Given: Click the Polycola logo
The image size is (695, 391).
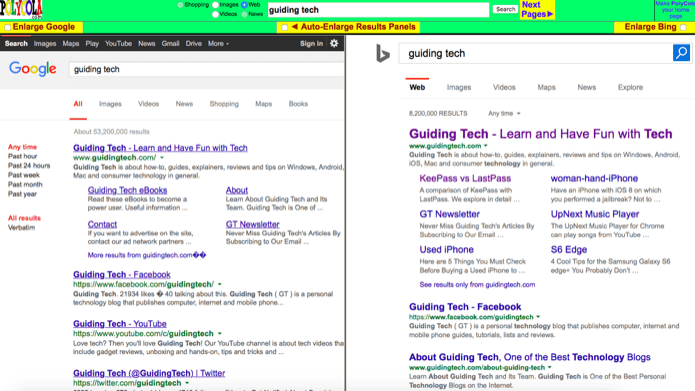Looking at the screenshot, I should (x=21, y=9).
